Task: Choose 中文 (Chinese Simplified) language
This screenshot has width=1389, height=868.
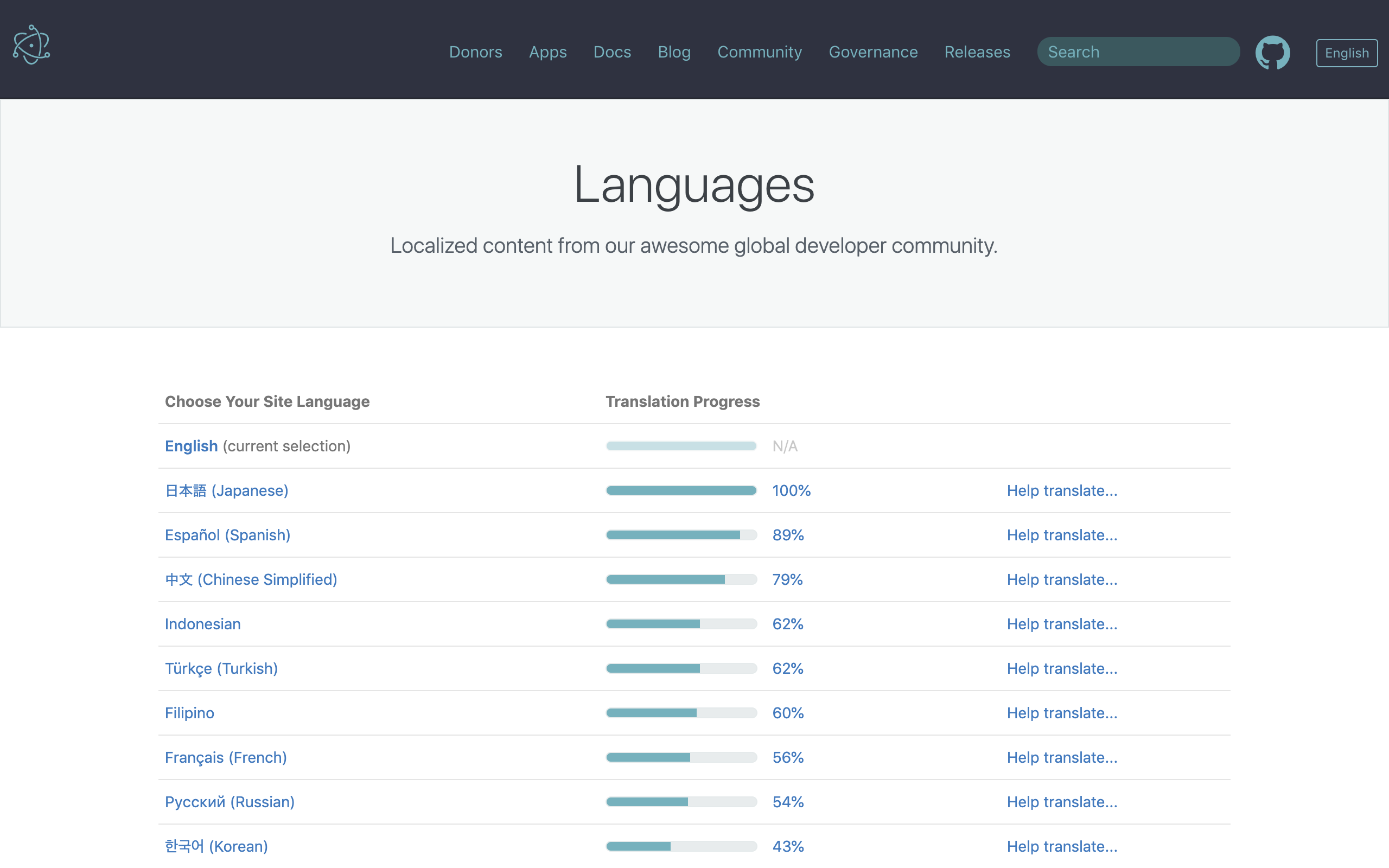Action: (251, 579)
